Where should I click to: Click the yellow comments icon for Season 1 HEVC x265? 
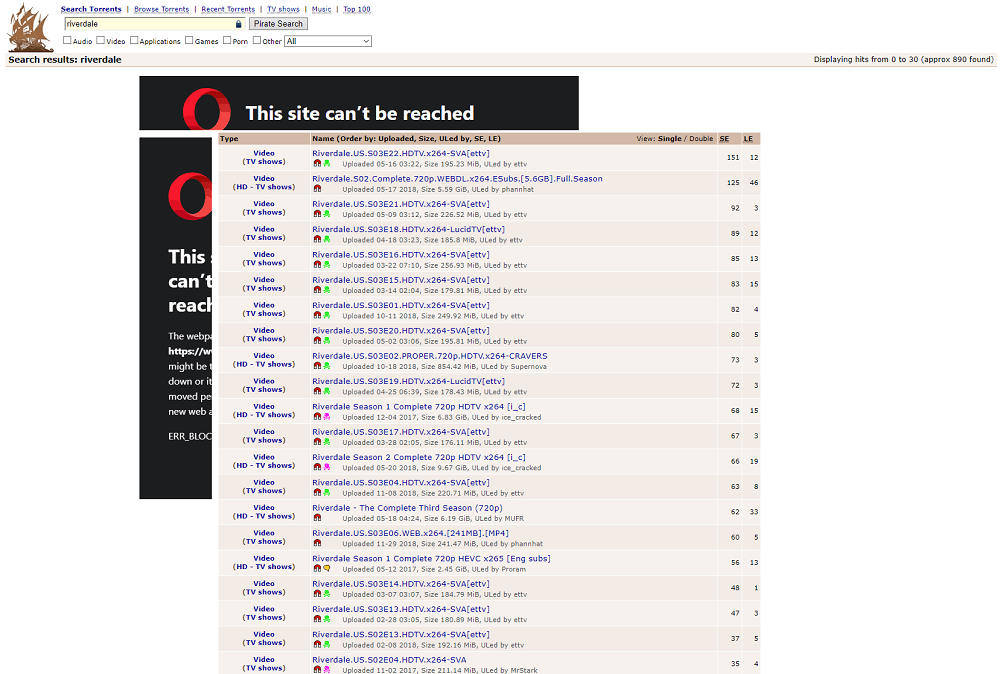tap(327, 569)
